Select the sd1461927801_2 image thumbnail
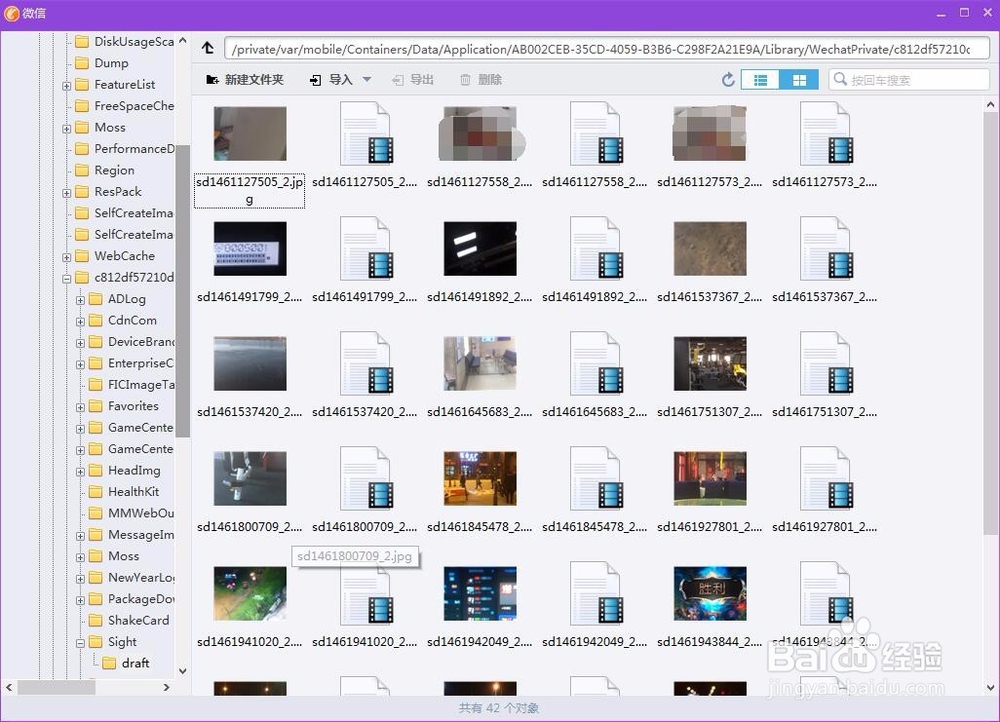This screenshot has height=722, width=1000. coord(710,478)
